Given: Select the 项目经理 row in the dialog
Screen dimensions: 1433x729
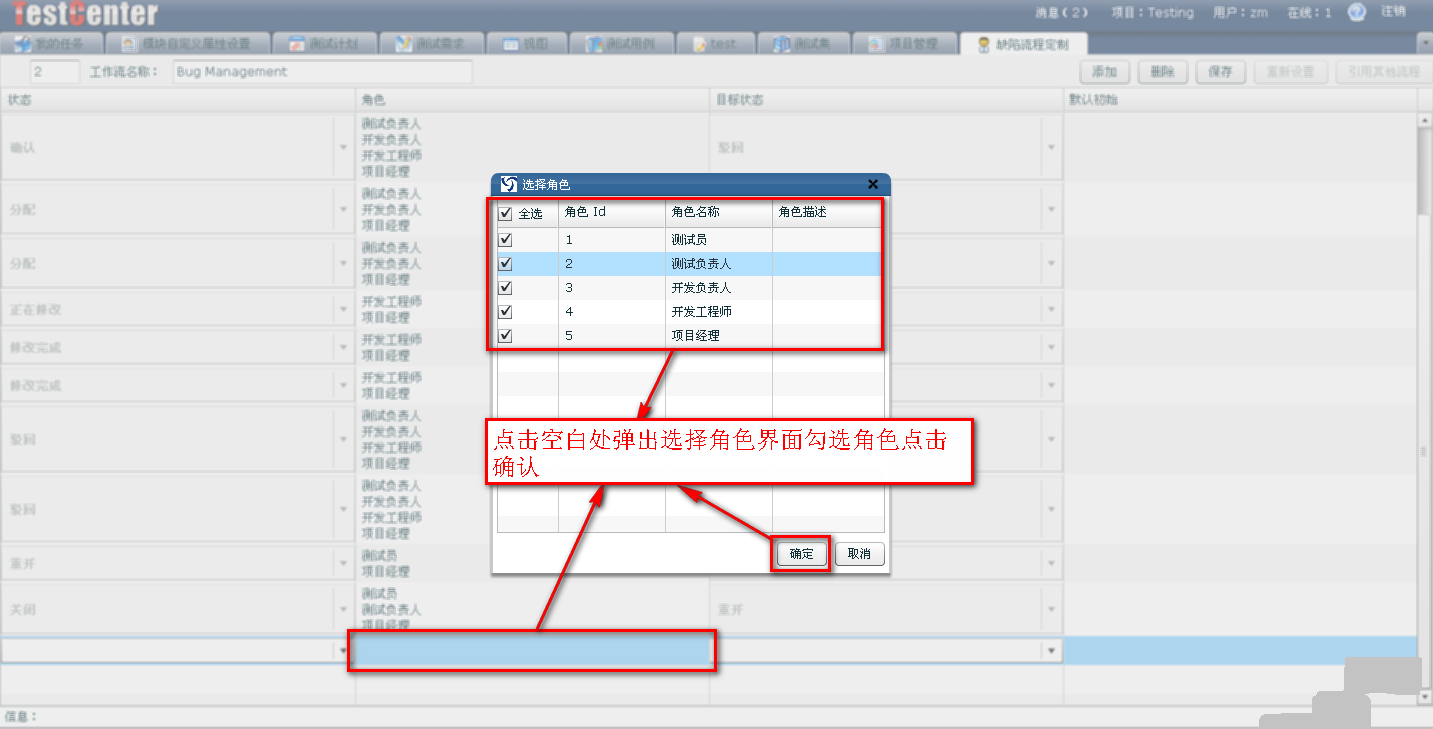Looking at the screenshot, I should pos(691,336).
